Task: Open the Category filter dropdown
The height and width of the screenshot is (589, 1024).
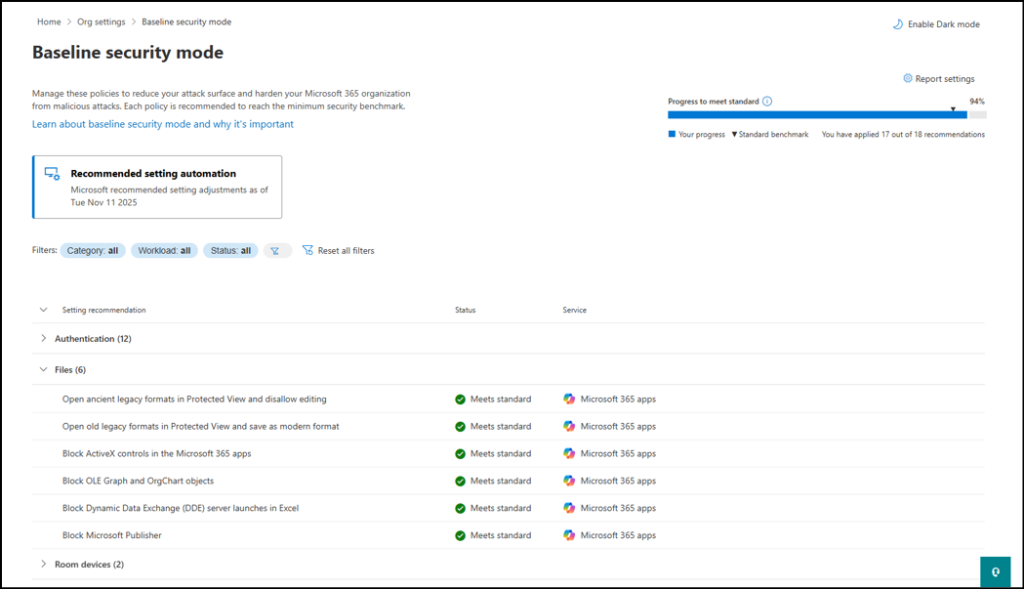Action: click(92, 250)
